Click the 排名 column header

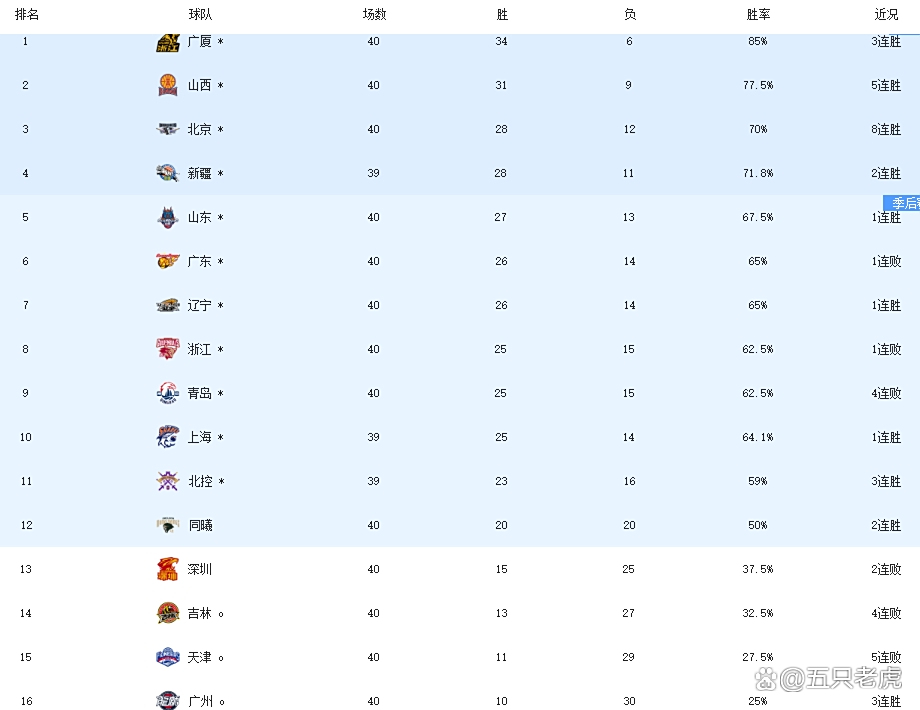(27, 15)
